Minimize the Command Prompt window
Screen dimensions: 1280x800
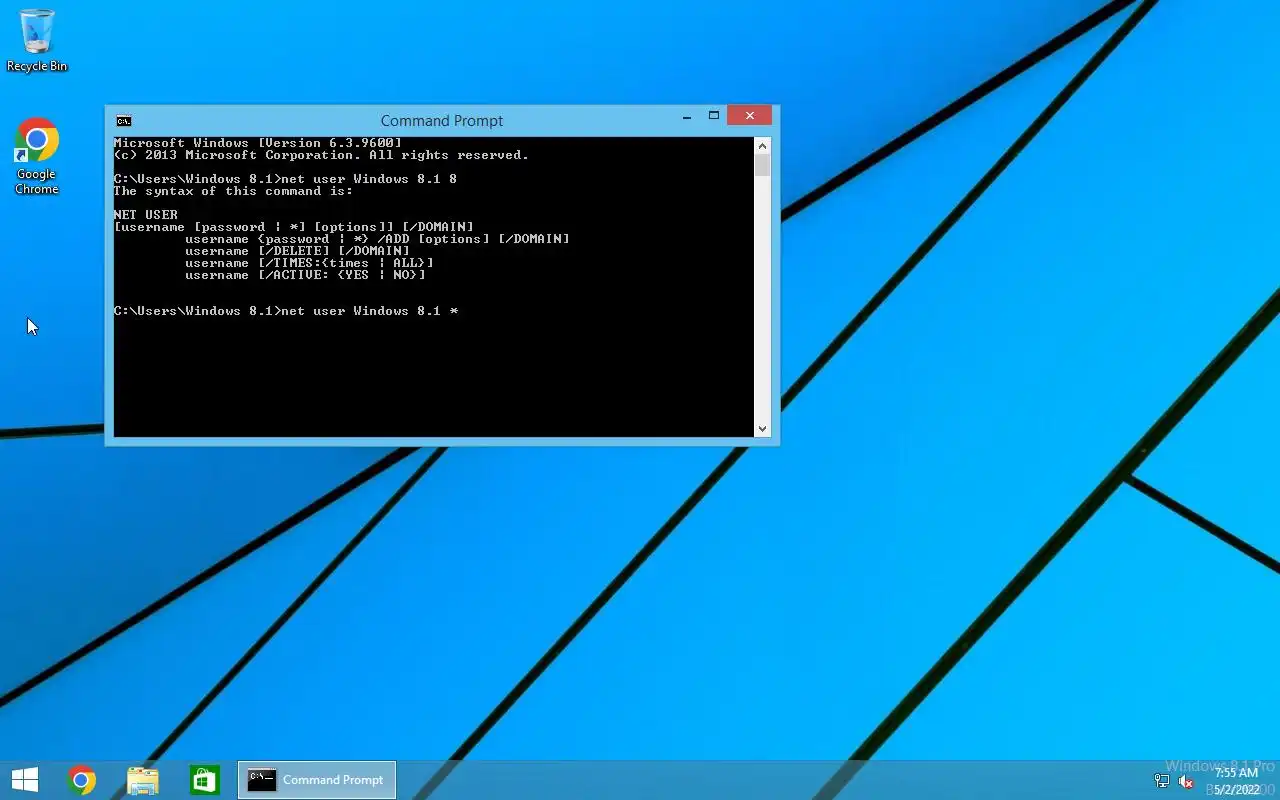click(x=687, y=118)
